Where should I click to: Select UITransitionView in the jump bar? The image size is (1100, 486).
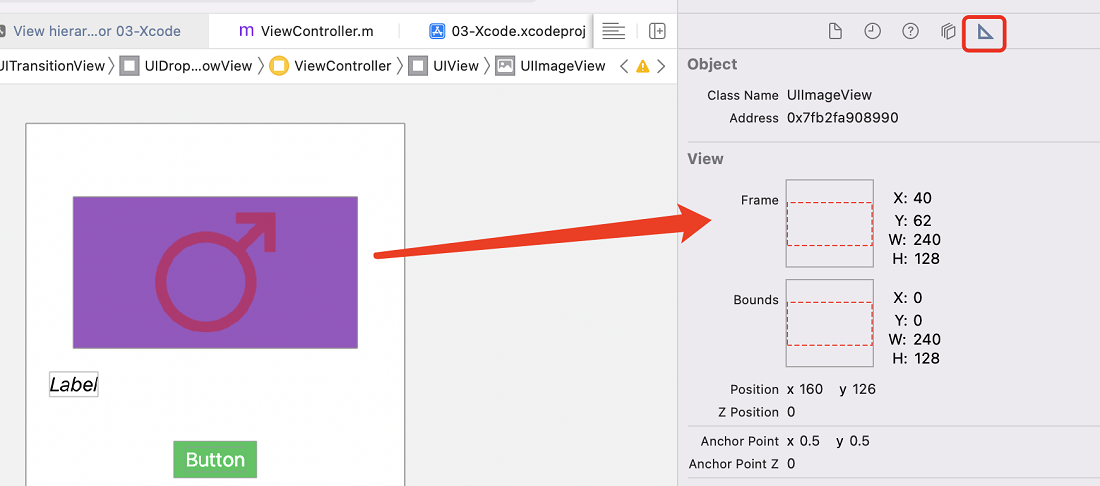[52, 66]
